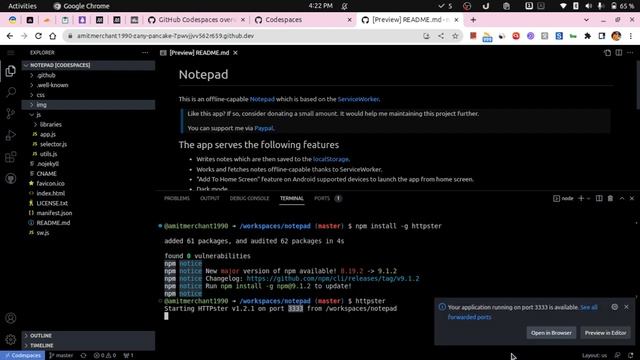Image resolution: width=640 pixels, height=360 pixels.
Task: Expand the img folder
Action: click(x=88, y=105)
